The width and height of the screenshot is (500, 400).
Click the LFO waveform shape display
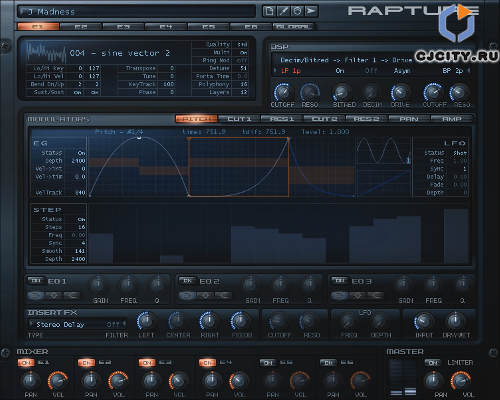(383, 150)
